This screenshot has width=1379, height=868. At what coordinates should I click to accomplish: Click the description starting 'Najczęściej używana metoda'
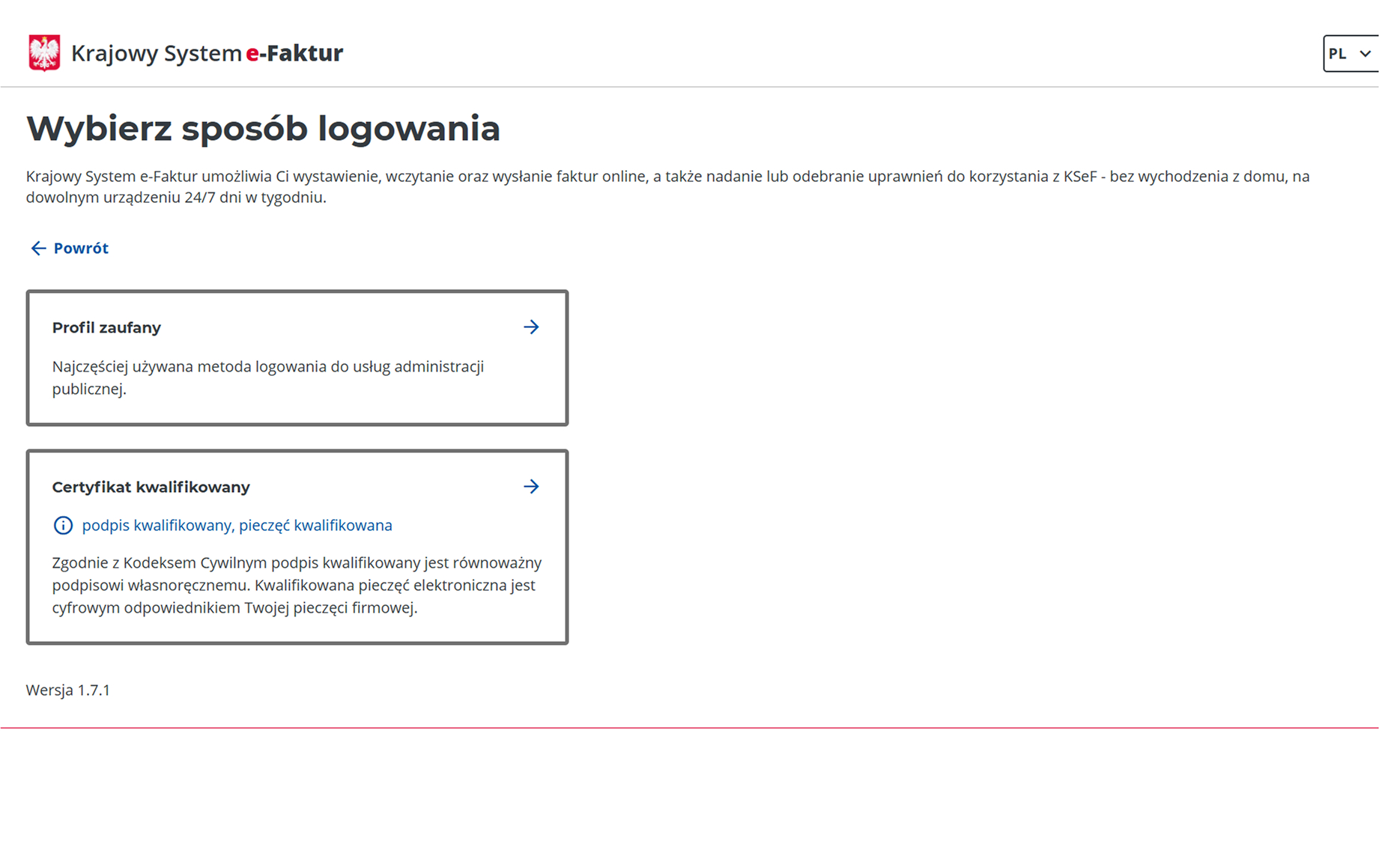268,377
